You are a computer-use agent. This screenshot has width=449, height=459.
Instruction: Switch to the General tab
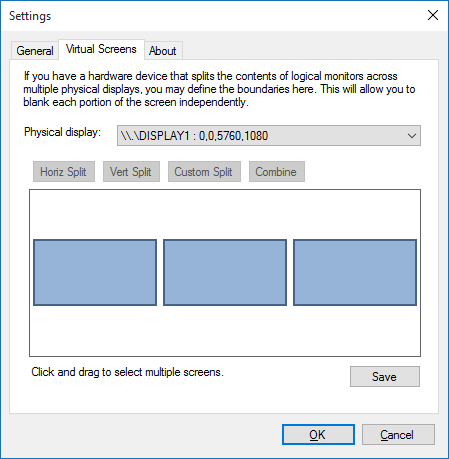click(35, 51)
